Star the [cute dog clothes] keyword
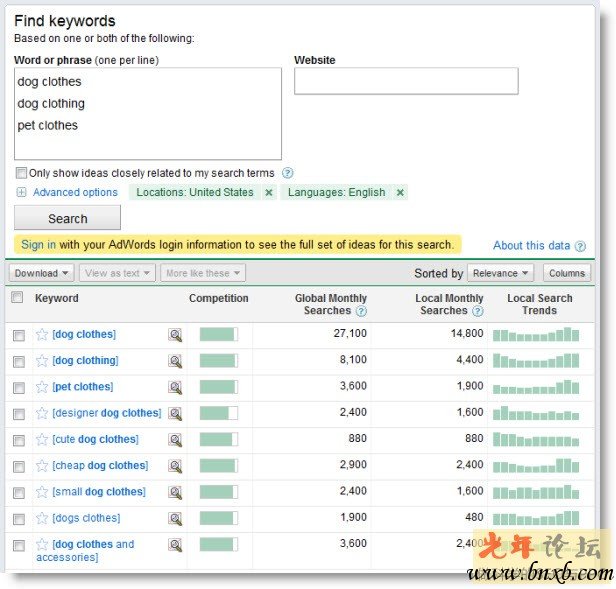The image size is (616, 589). pos(42,439)
